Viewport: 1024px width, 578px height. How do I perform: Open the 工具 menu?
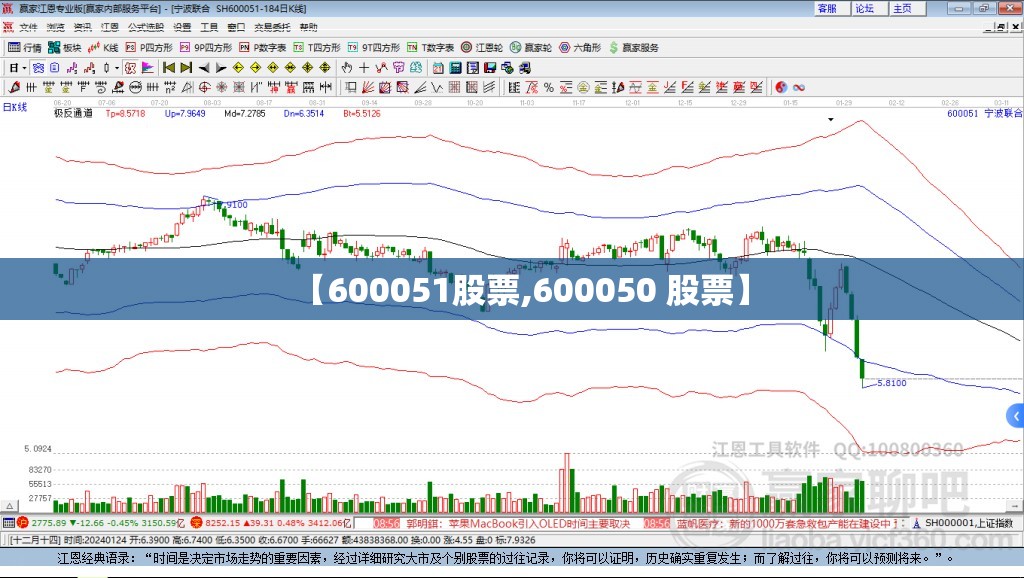pos(209,27)
